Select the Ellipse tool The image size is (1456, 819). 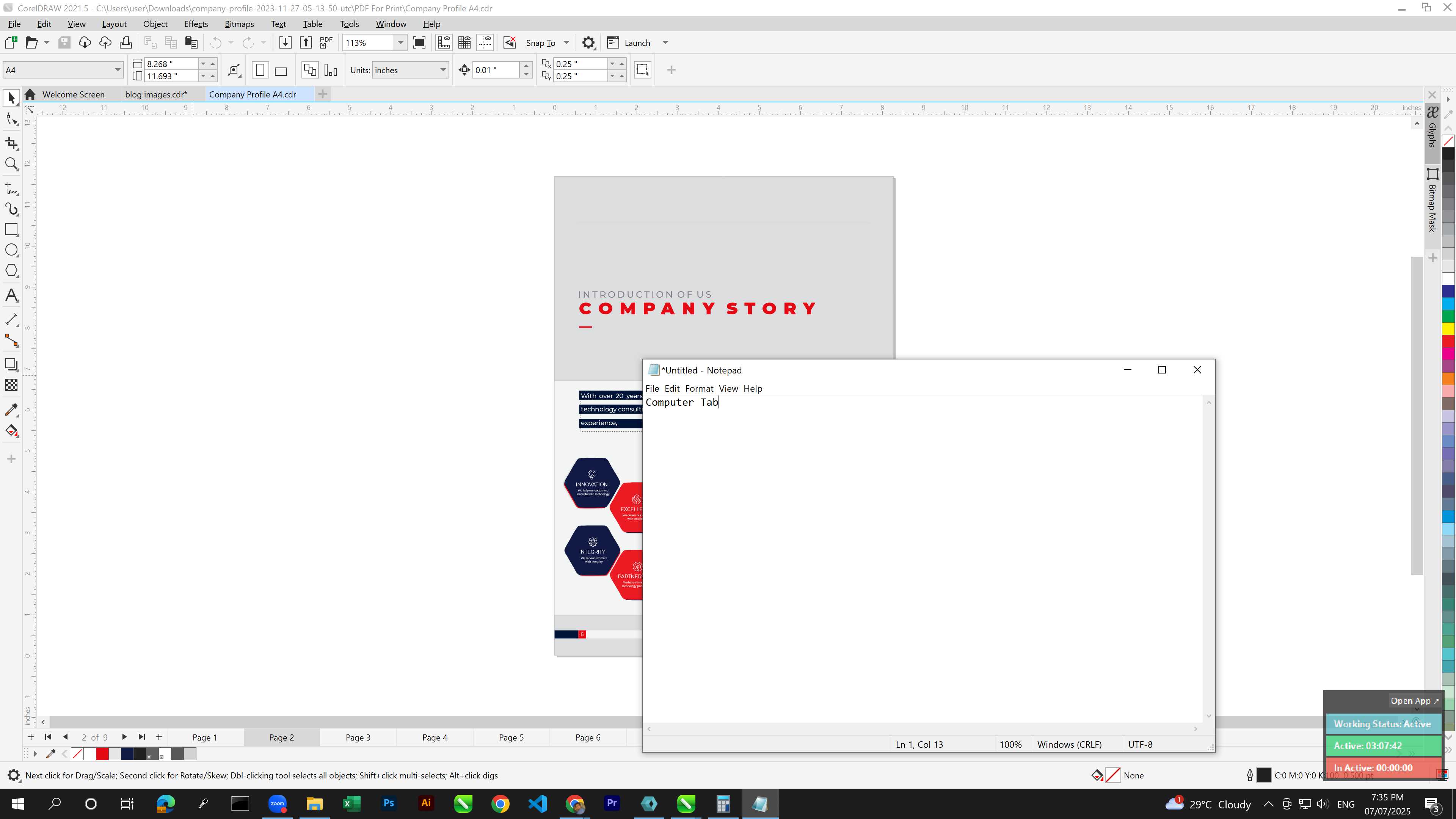click(x=11, y=250)
